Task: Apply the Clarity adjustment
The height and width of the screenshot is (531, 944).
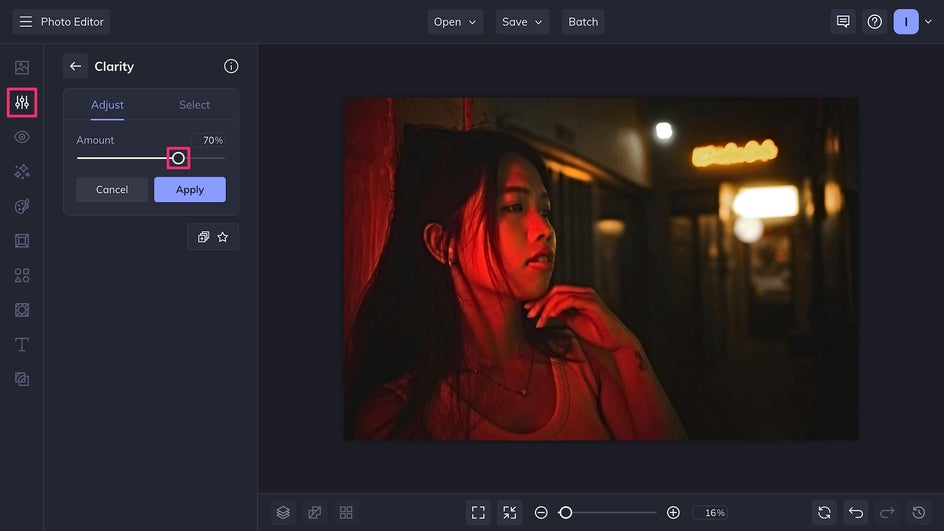Action: (x=190, y=190)
